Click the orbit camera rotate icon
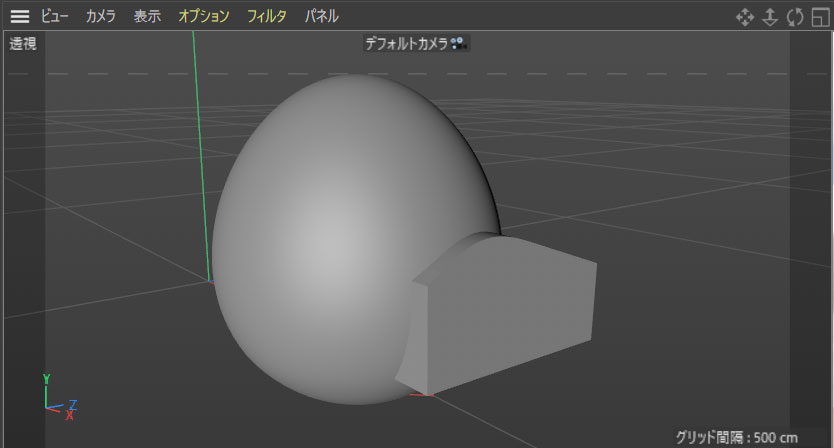 point(795,17)
